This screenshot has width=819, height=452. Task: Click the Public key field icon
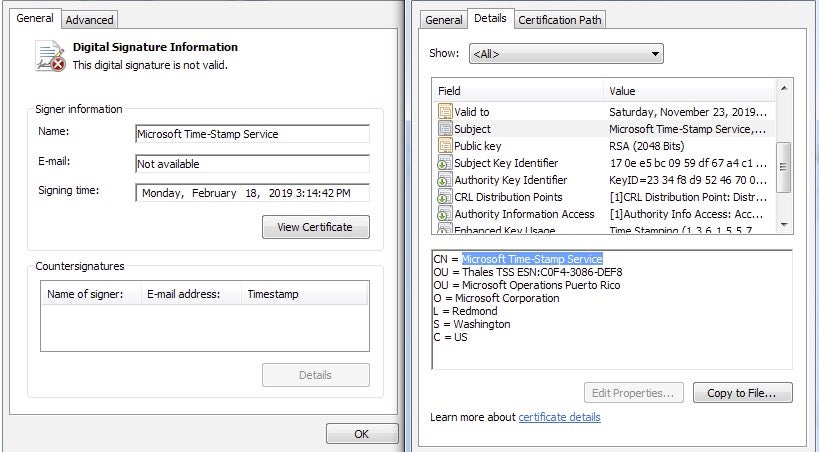tap(445, 146)
